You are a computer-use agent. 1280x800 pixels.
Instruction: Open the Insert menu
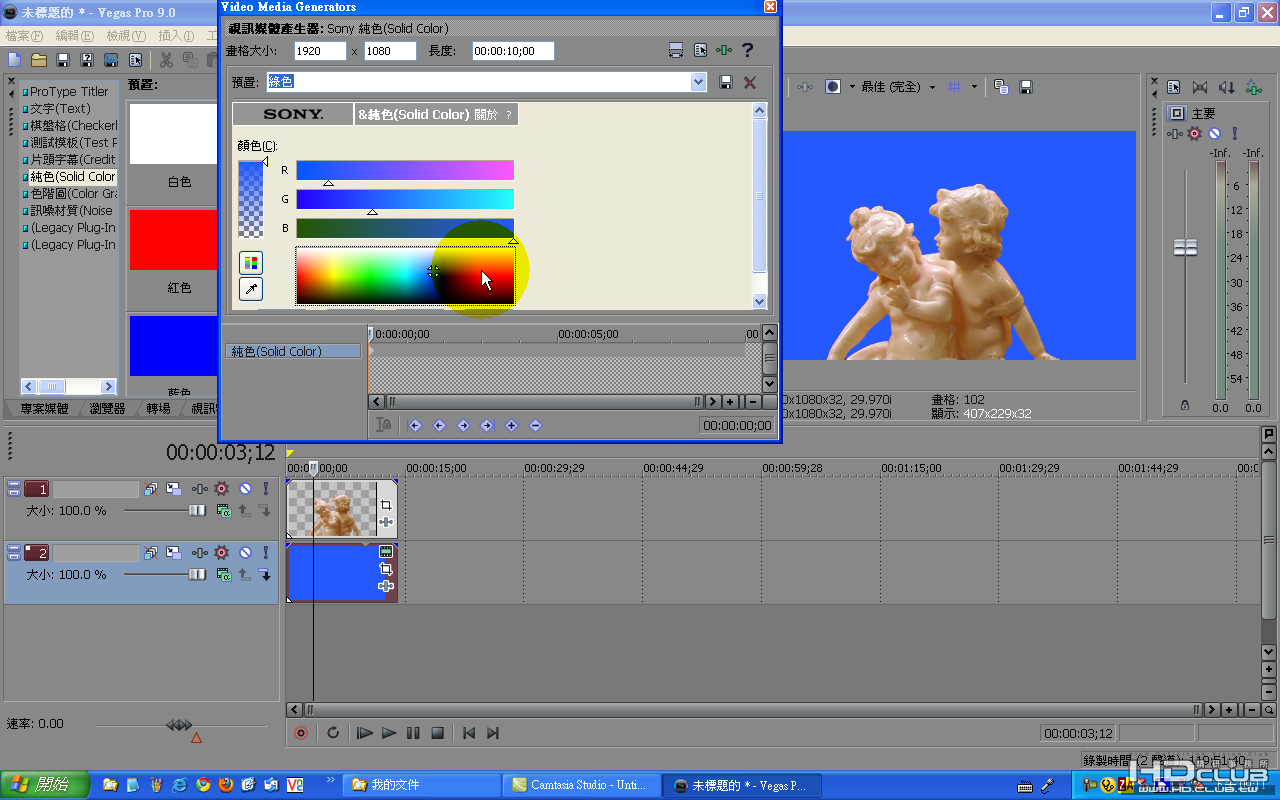pos(176,36)
